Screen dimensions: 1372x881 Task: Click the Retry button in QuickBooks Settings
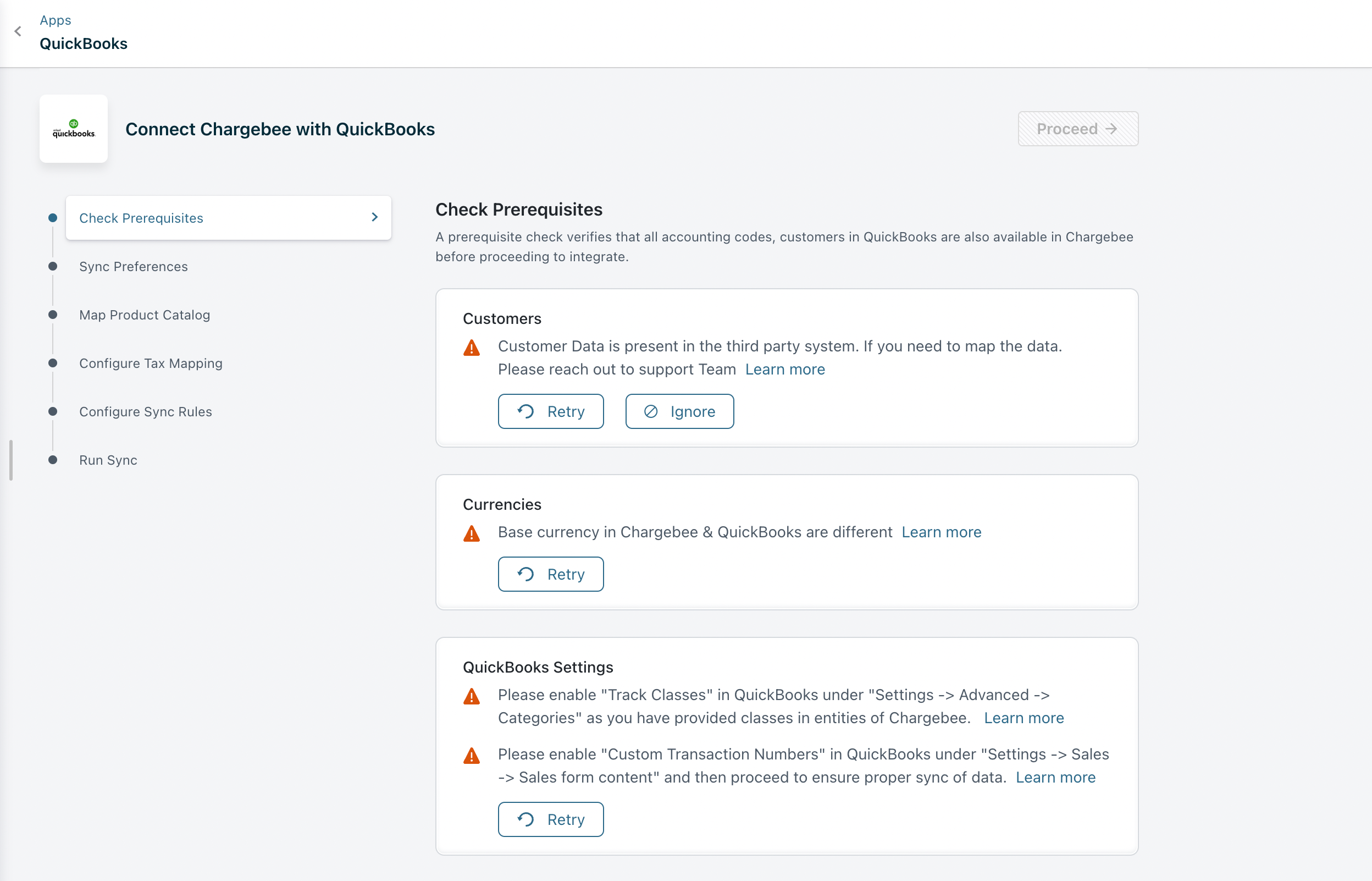tap(551, 819)
